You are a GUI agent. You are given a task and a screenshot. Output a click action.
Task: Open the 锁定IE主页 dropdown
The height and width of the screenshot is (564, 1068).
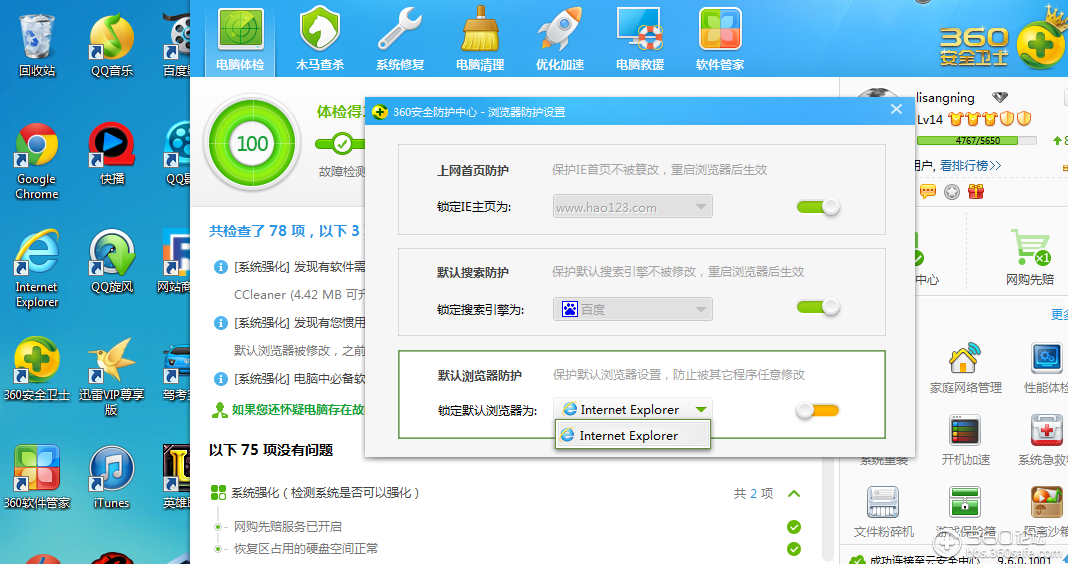click(x=633, y=206)
